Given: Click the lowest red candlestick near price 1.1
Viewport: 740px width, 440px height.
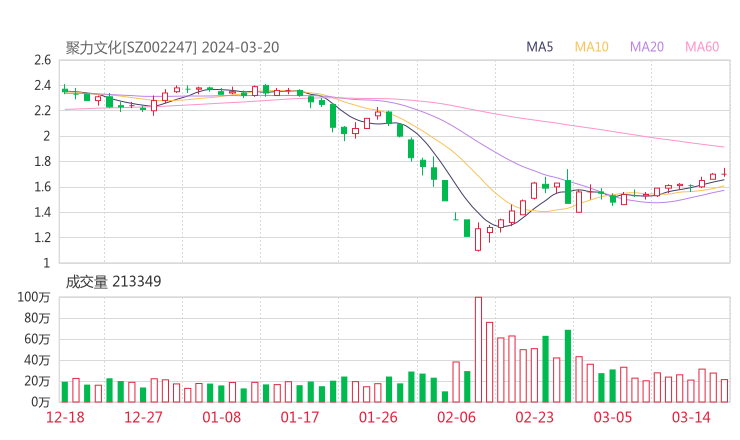Looking at the screenshot, I should click(x=478, y=239).
